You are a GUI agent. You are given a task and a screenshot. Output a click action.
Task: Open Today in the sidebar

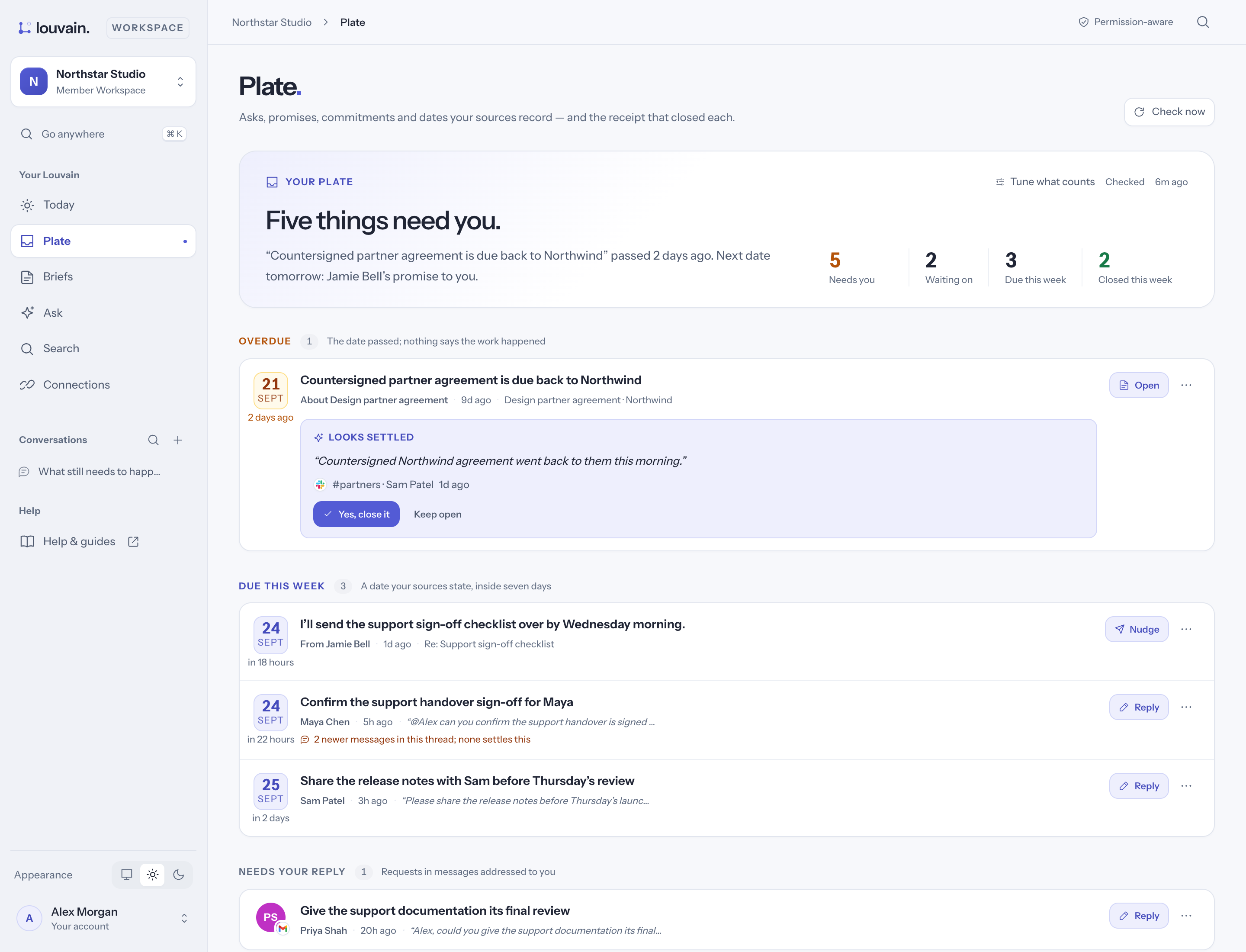[103, 205]
